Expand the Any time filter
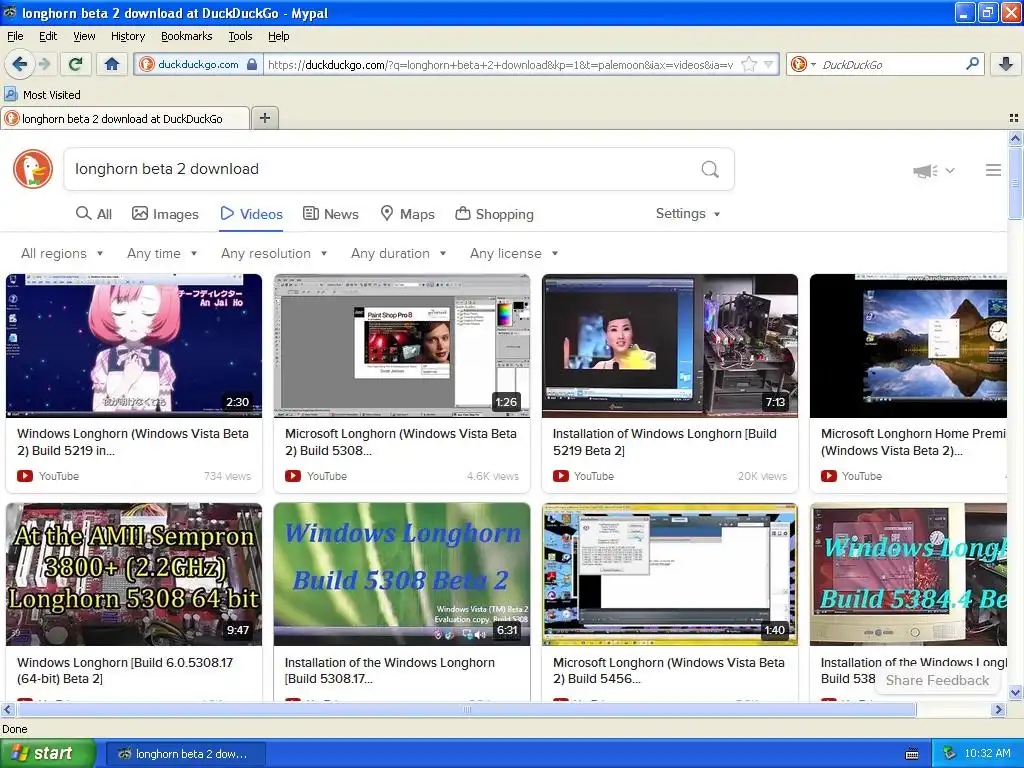This screenshot has width=1024, height=768. [x=162, y=253]
